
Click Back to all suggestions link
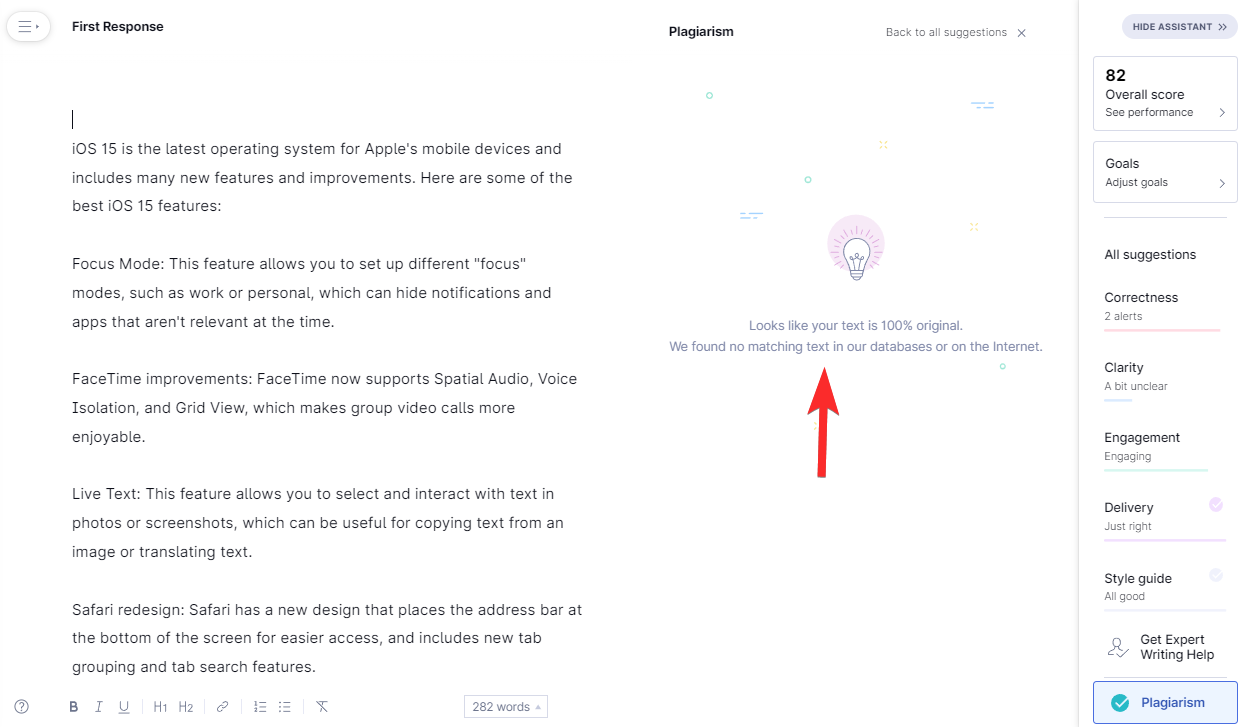(x=946, y=32)
